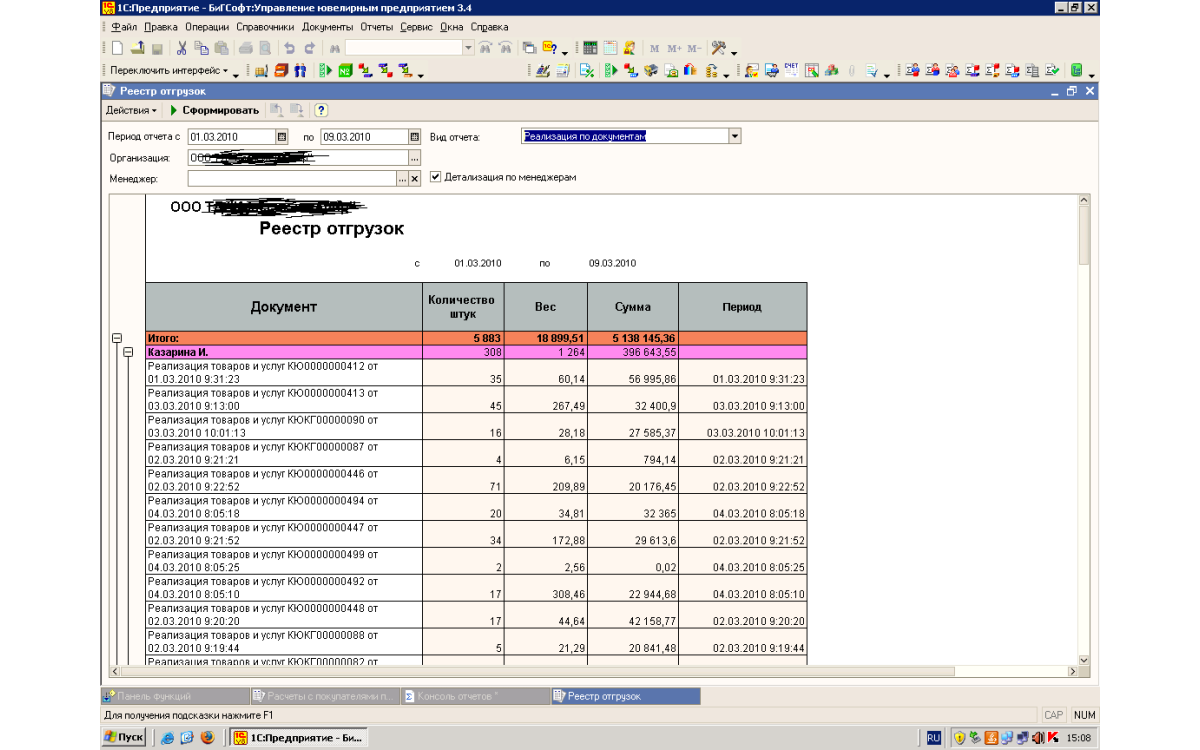The height and width of the screenshot is (750, 1200).
Task: Open the calendar icon in toolbar
Action: 610,48
